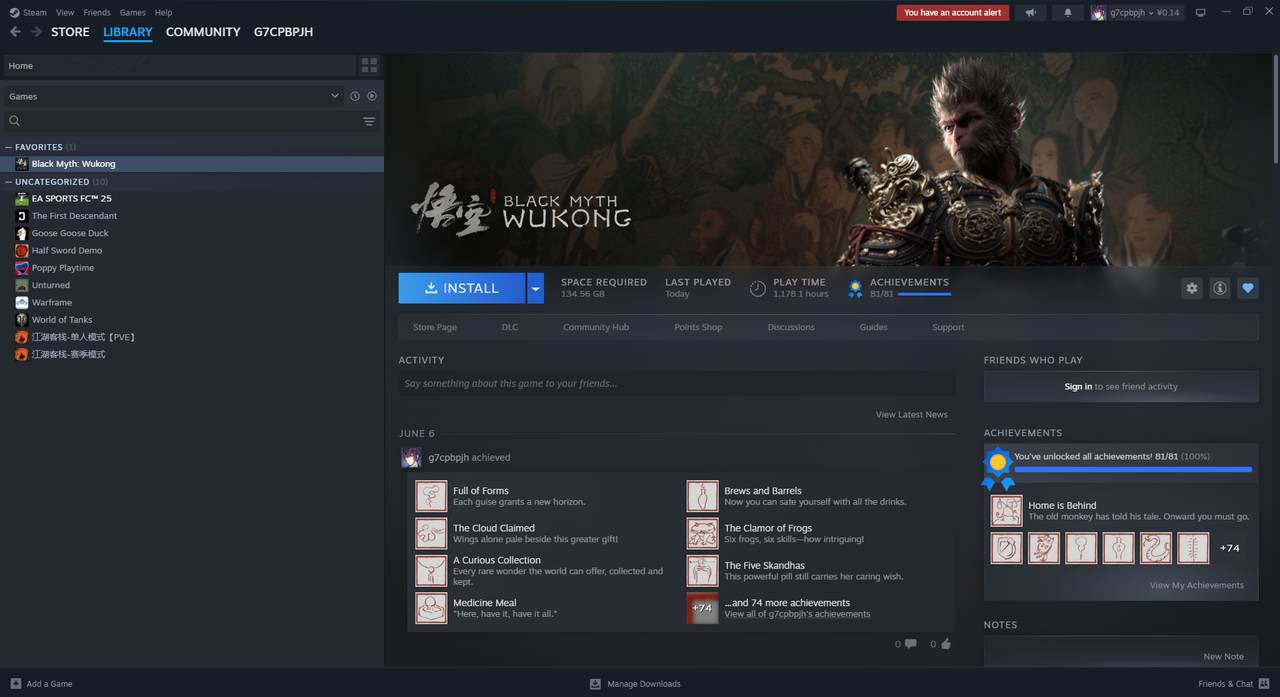Click A Curious Collection achievement icon
This screenshot has height=697, width=1280.
point(431,570)
